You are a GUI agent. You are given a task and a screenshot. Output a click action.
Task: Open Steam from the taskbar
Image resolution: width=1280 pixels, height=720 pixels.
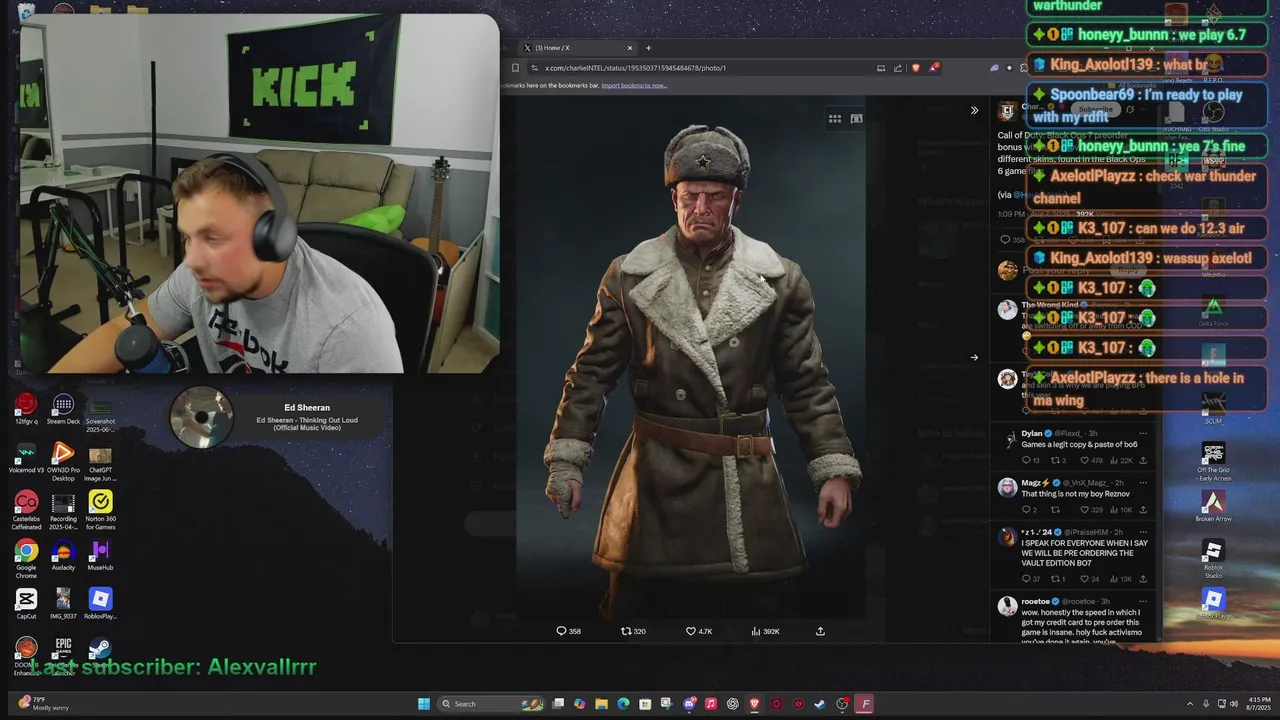pos(819,704)
